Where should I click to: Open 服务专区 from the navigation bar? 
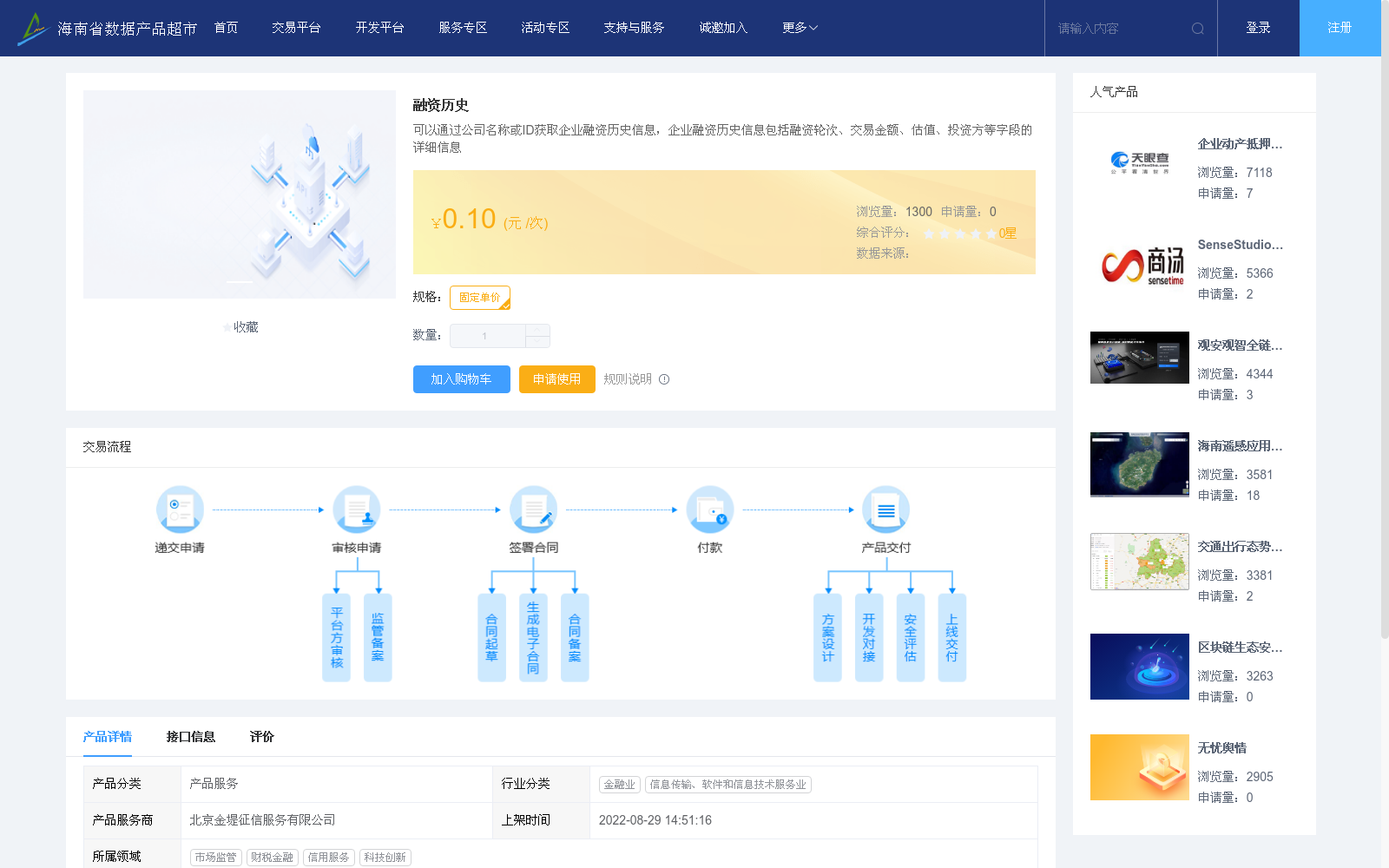[463, 28]
